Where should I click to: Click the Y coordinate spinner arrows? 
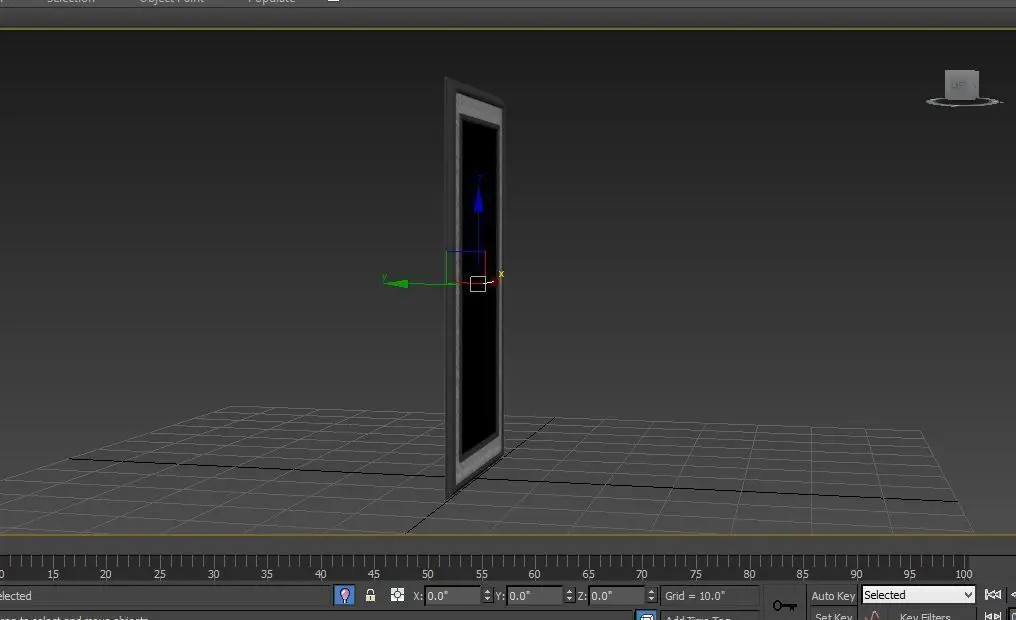(x=570, y=595)
